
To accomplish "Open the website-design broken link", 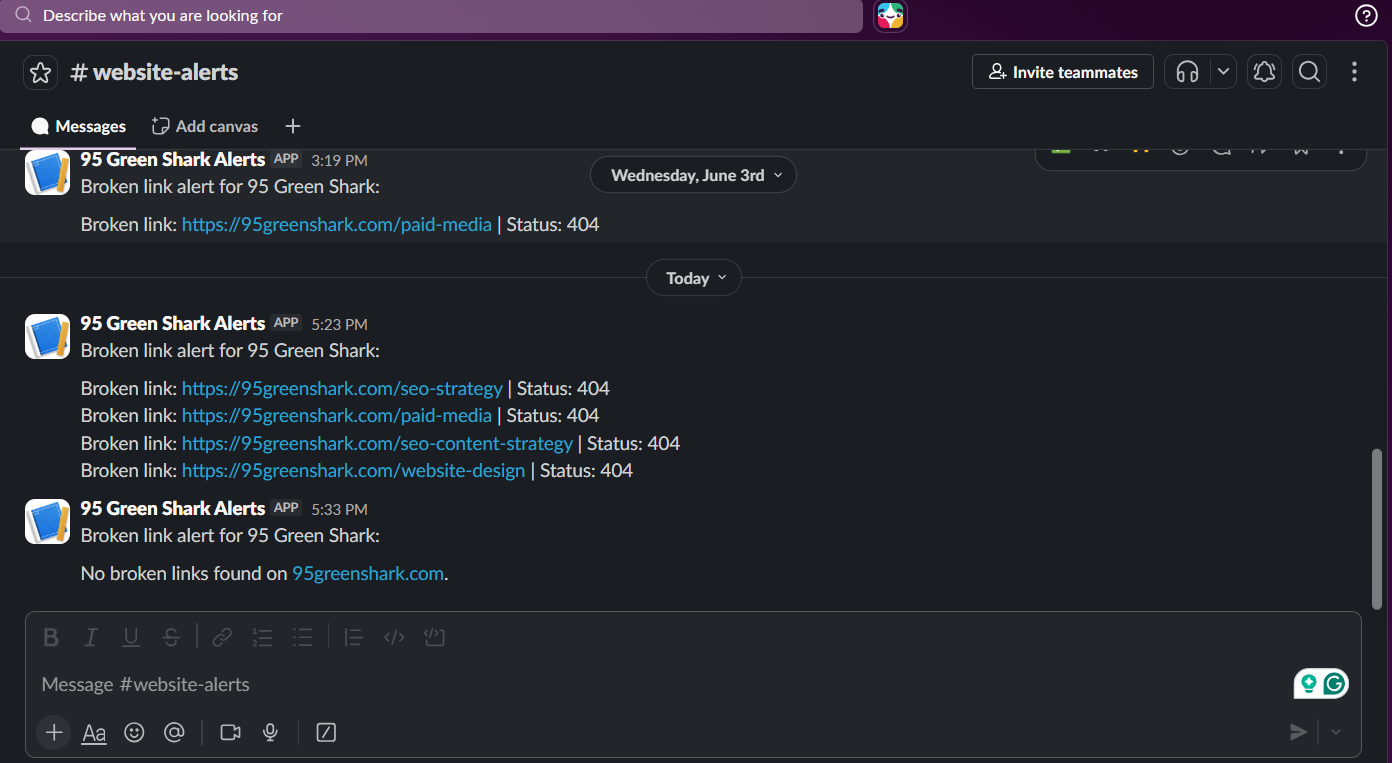I will [x=353, y=470].
